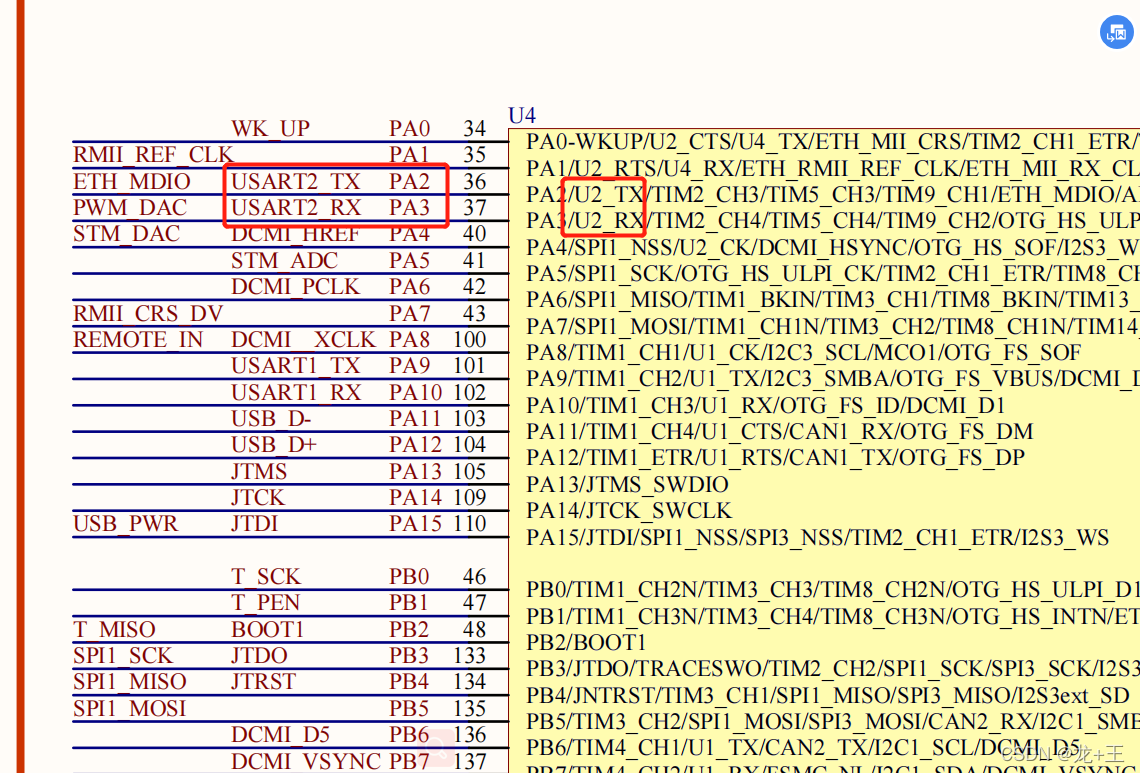The height and width of the screenshot is (773, 1140).
Task: Click pin number 105
Action: (469, 471)
